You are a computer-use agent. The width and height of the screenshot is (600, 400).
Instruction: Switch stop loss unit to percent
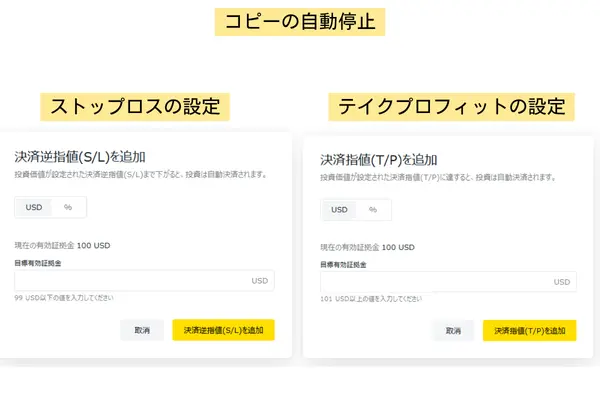click(68, 207)
